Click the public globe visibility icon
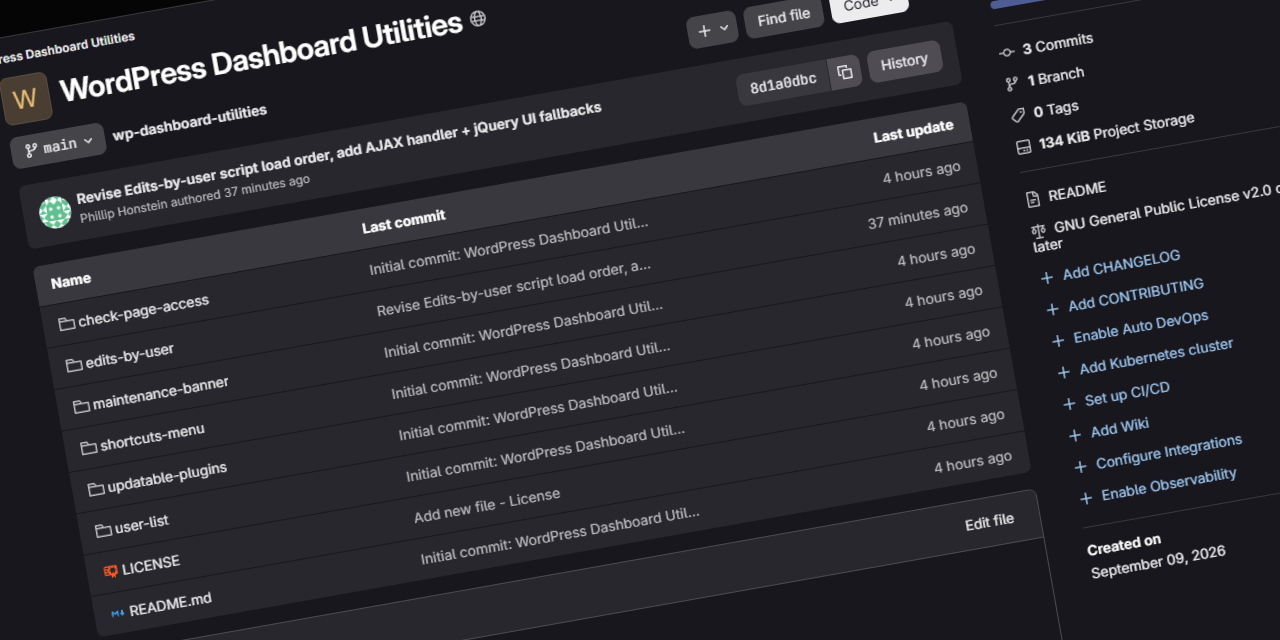The width and height of the screenshot is (1280, 640). coord(478,18)
